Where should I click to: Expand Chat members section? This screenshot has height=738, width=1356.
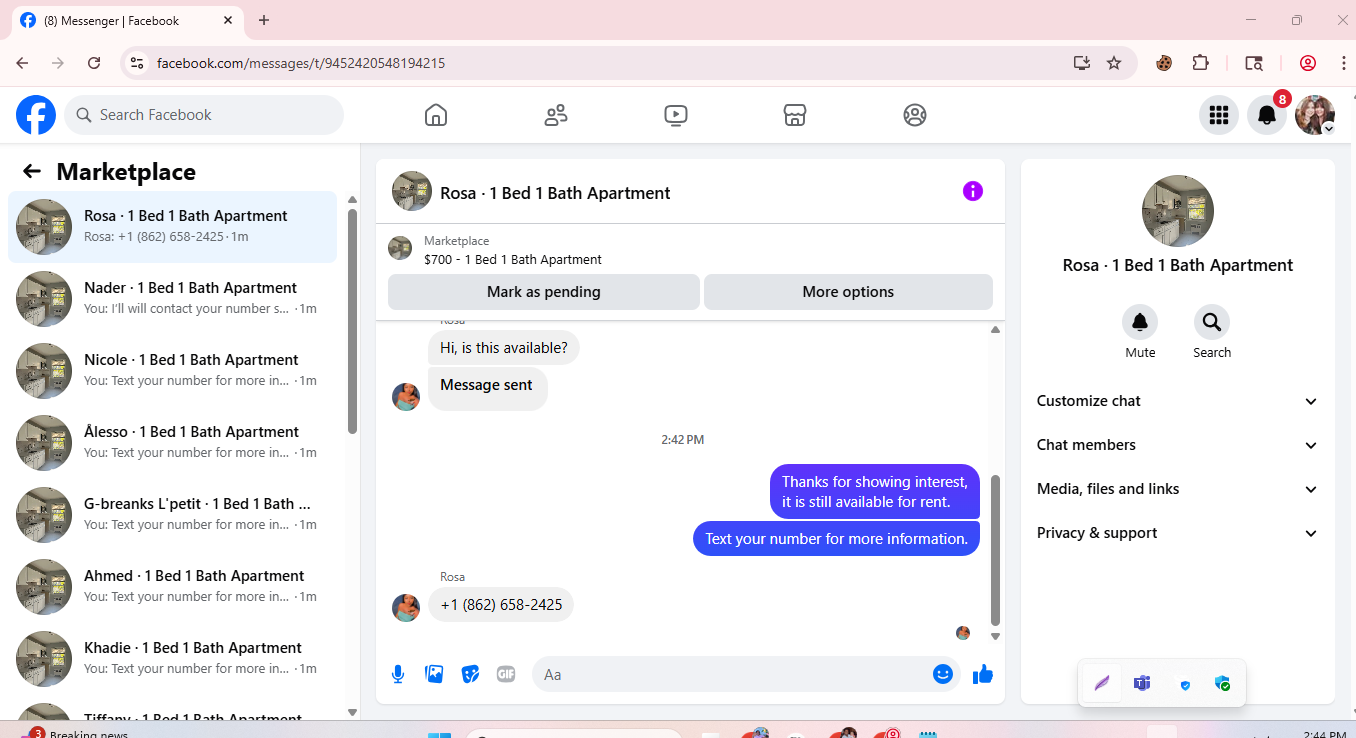point(1178,445)
